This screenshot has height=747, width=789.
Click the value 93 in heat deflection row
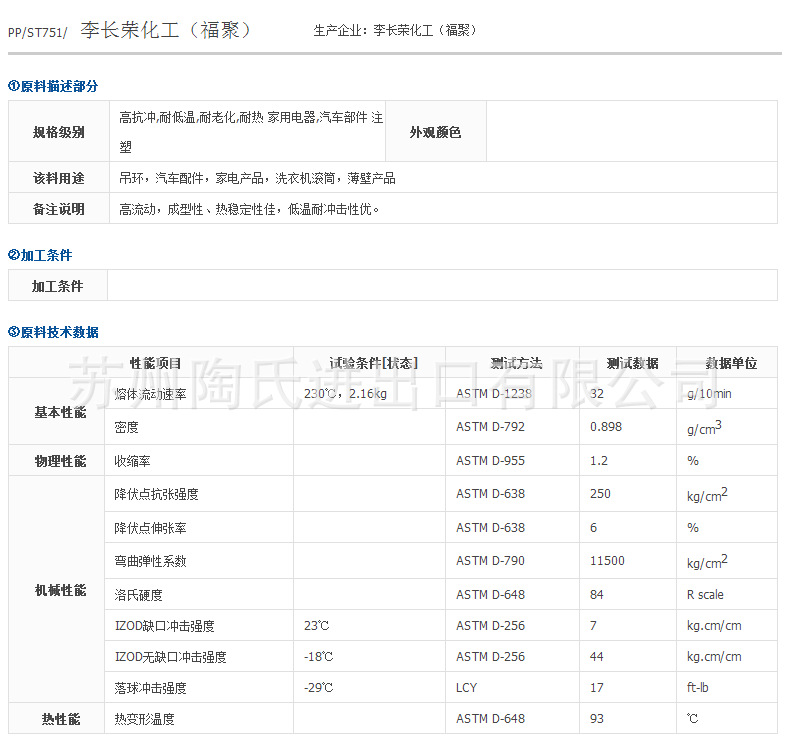pyautogui.click(x=597, y=719)
